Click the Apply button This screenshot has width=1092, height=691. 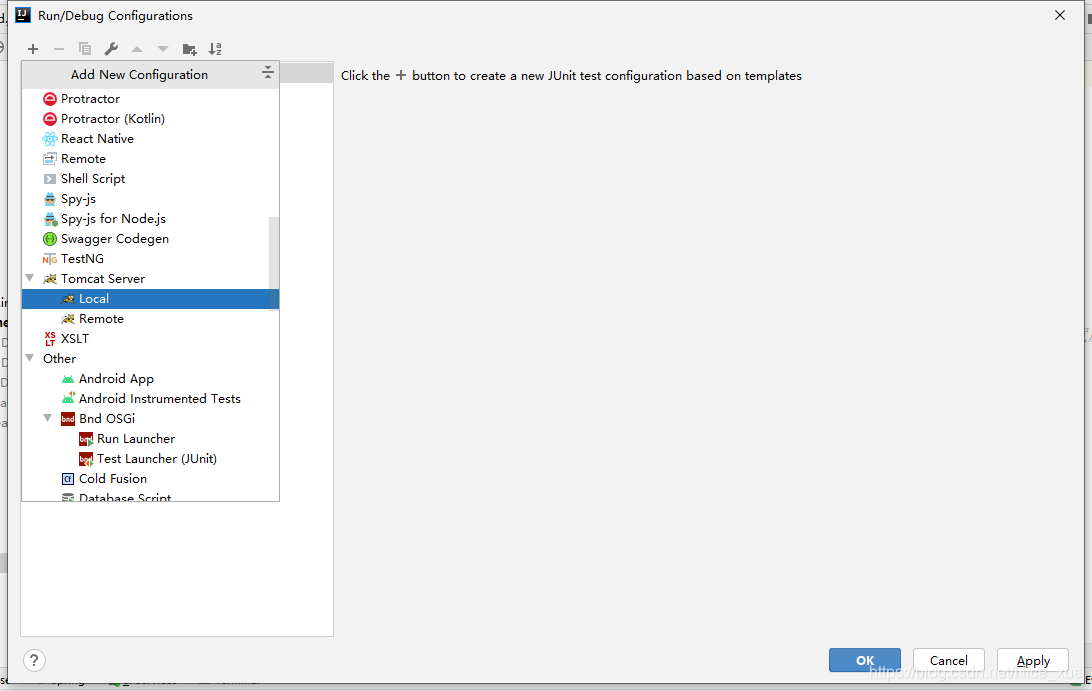(x=1033, y=660)
